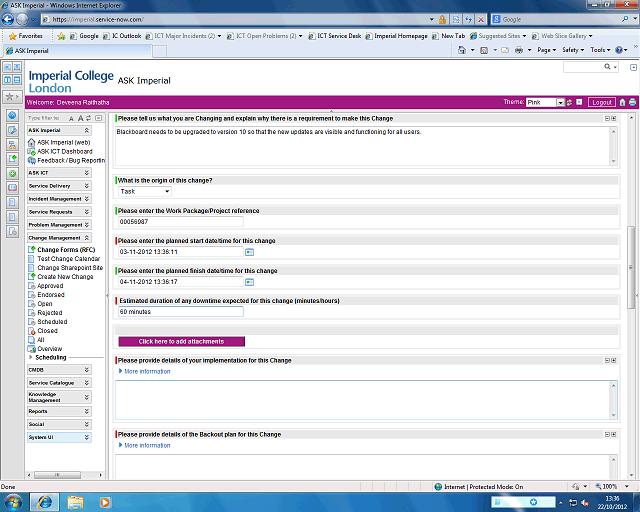
Task: Click the Logout button
Action: coord(601,102)
